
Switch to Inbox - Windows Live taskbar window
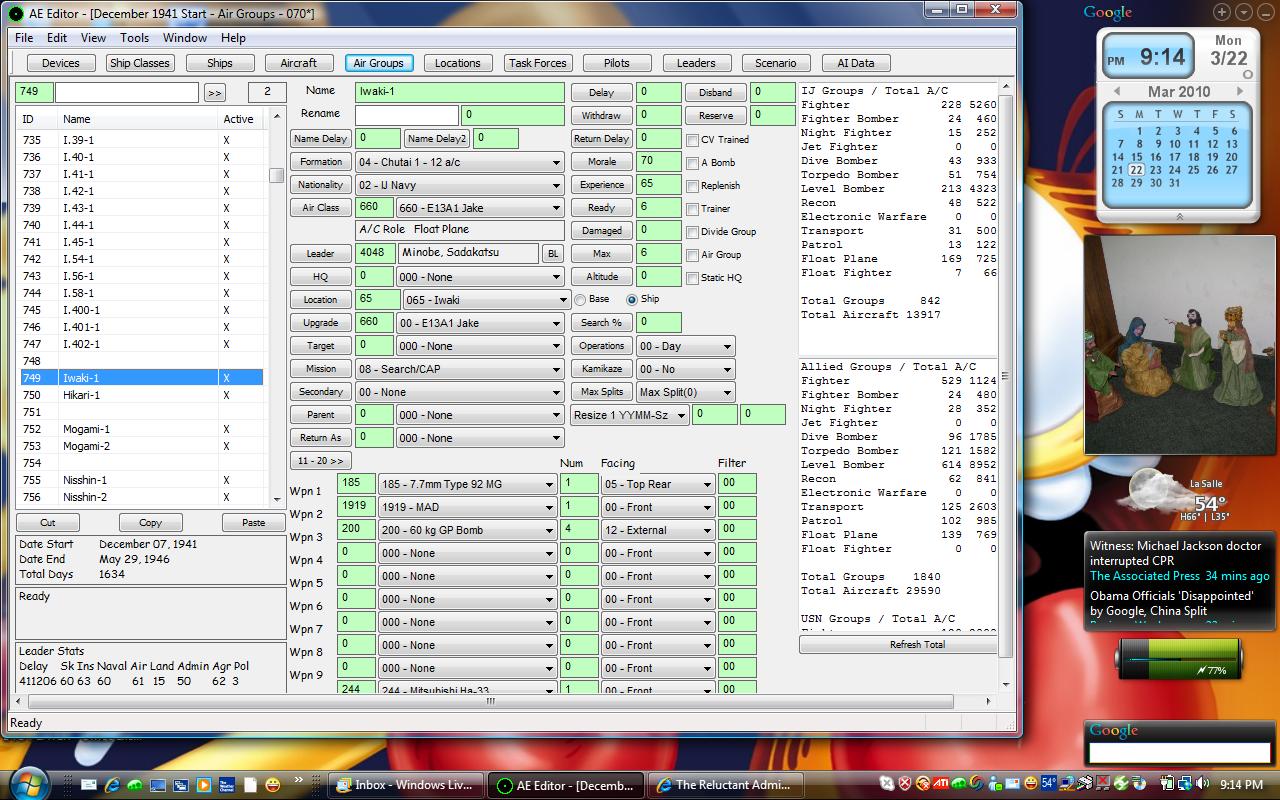point(407,785)
